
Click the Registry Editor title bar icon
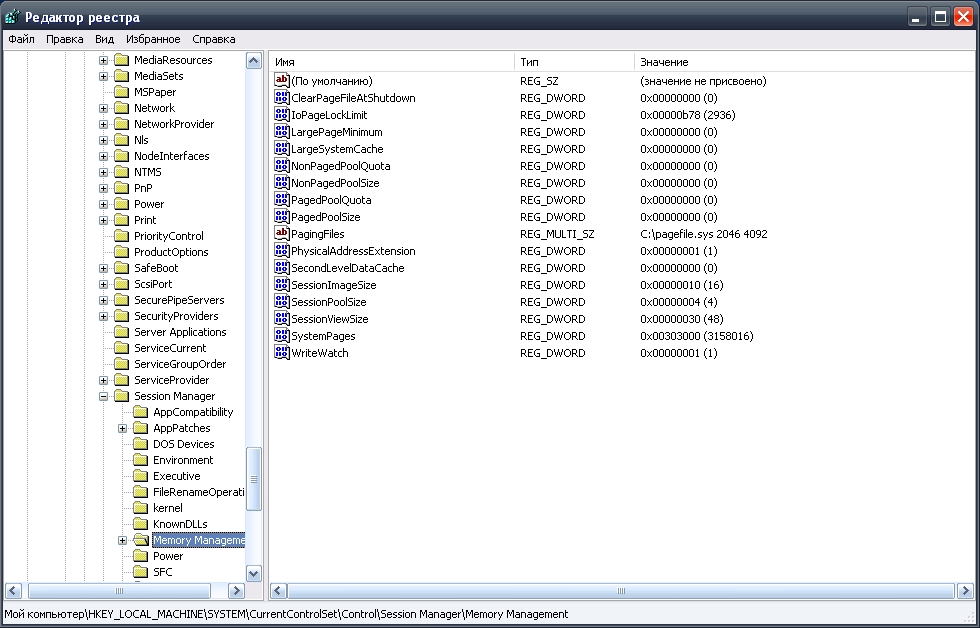pos(12,17)
